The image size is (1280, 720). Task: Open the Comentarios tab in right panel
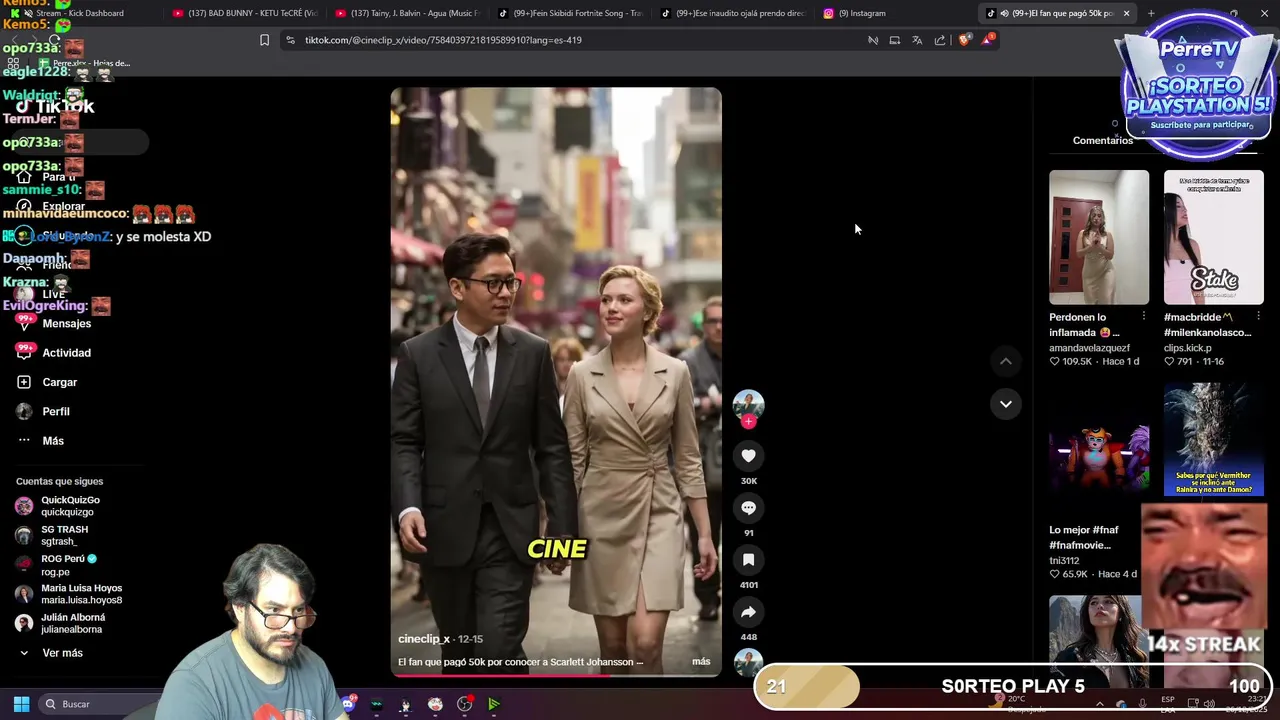tap(1102, 141)
